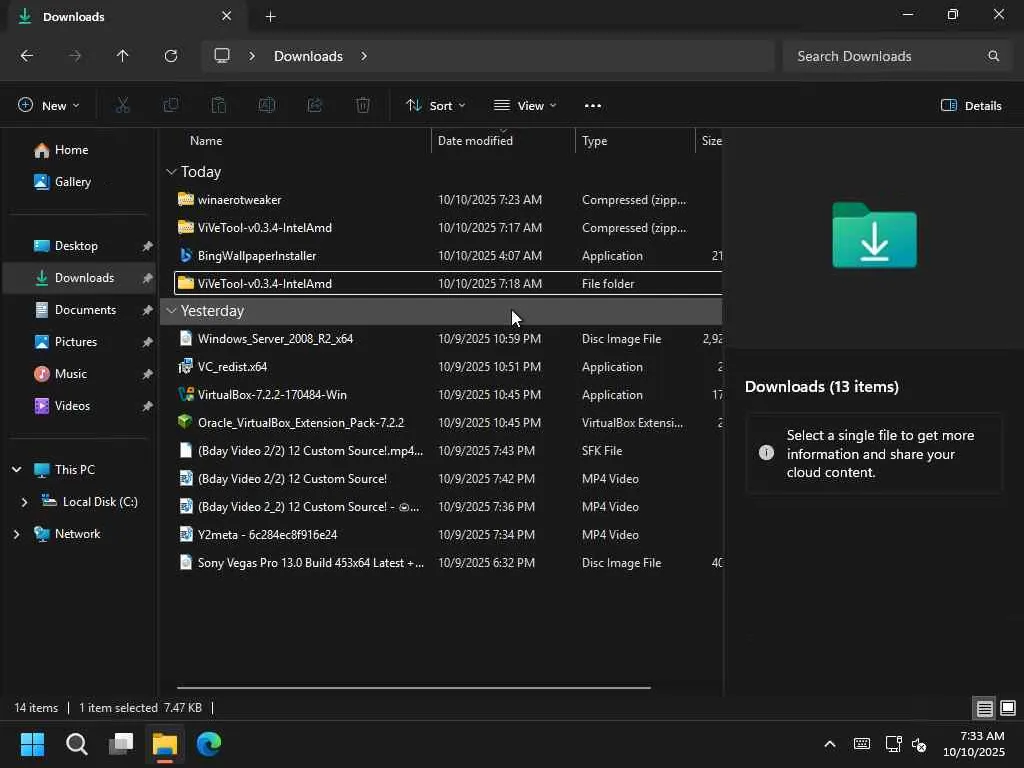The height and width of the screenshot is (768, 1024).
Task: Click the Refresh icon in navigation bar
Action: 171,56
